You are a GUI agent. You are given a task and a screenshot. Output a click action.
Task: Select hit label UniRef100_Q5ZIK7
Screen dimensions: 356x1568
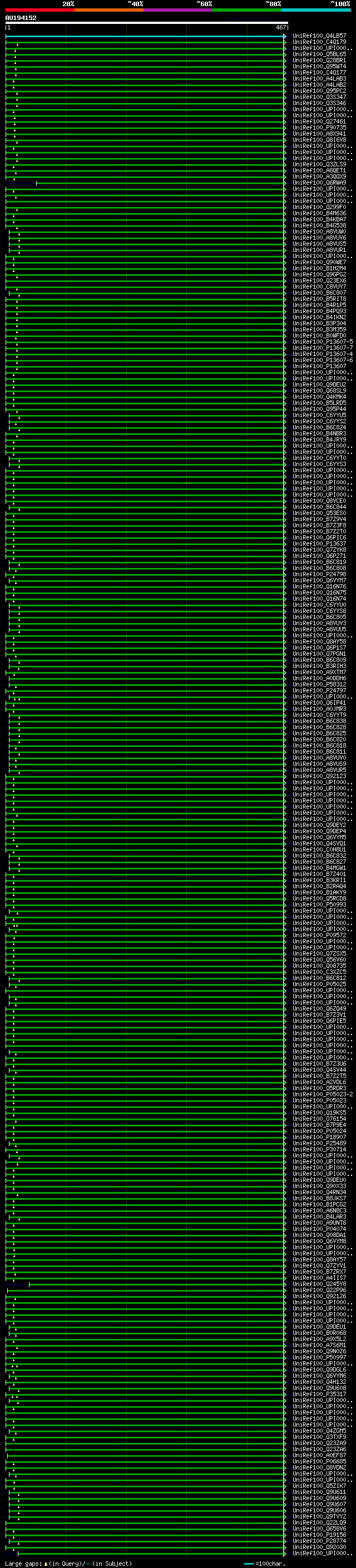[x=319, y=1486]
